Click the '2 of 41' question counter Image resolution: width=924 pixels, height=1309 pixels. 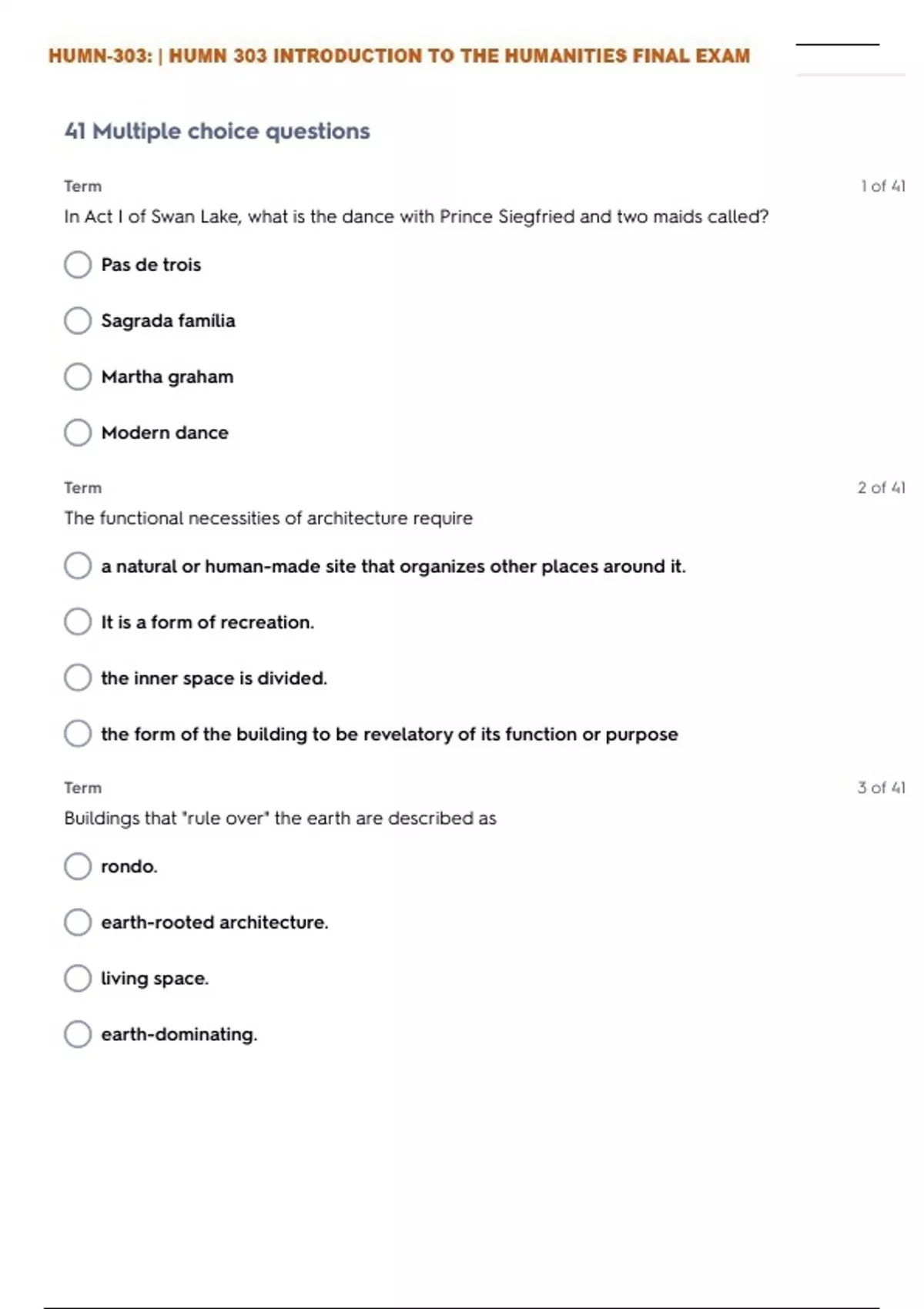point(881,487)
